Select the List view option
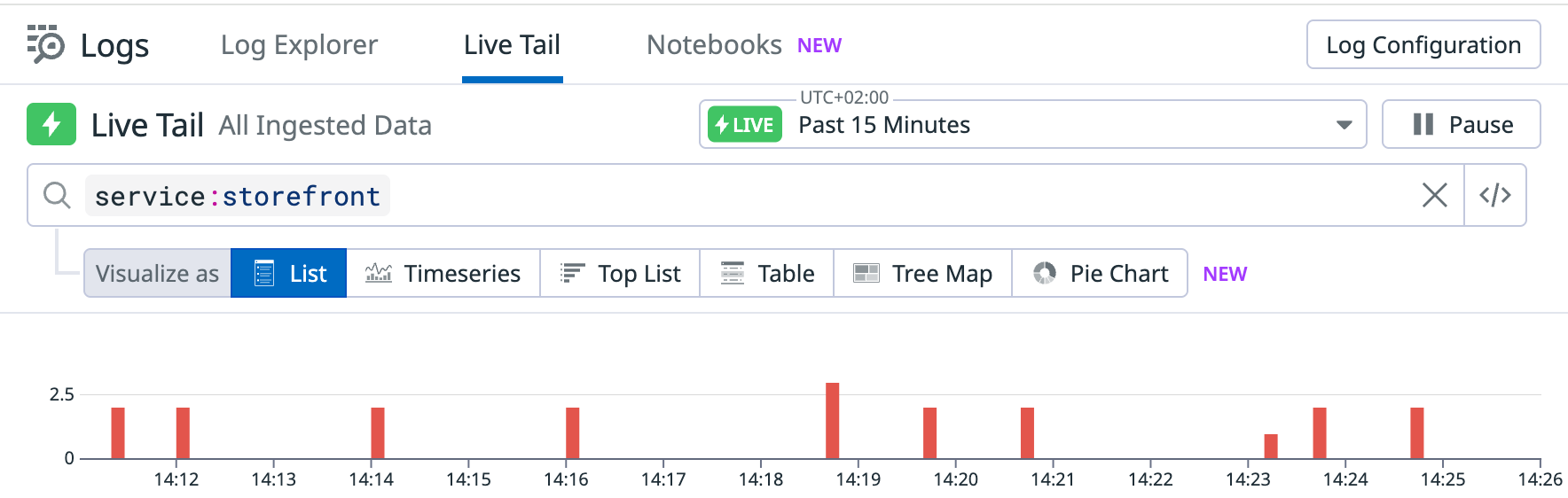The height and width of the screenshot is (498, 1568). [289, 273]
